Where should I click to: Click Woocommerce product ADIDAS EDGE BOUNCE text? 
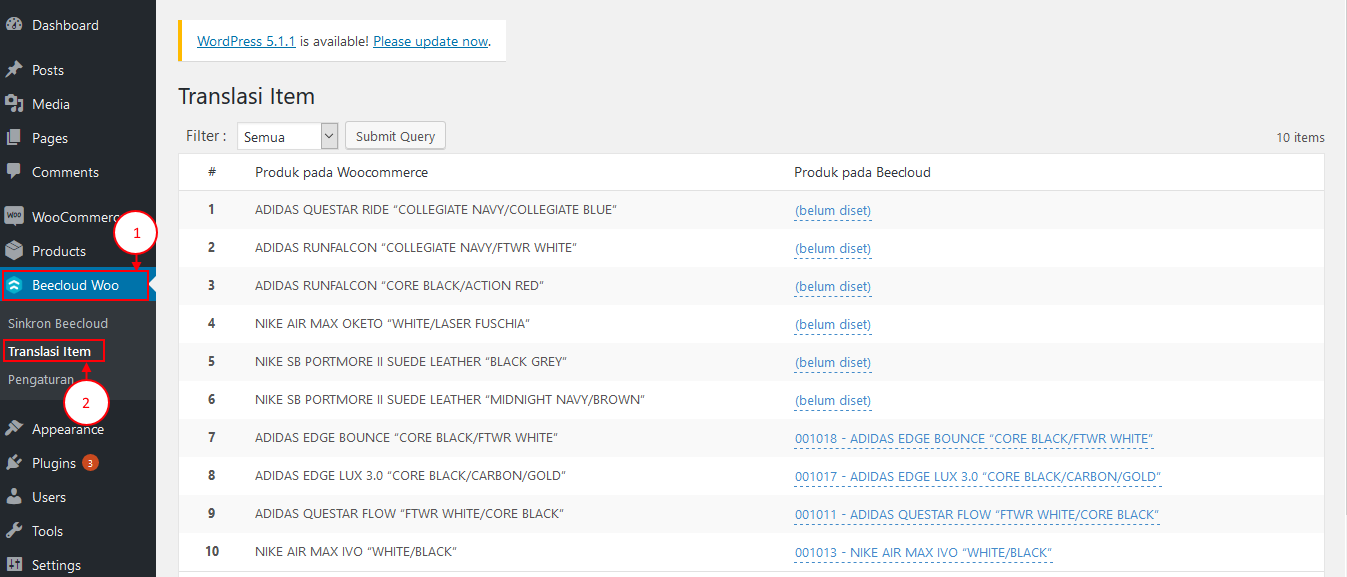[406, 437]
